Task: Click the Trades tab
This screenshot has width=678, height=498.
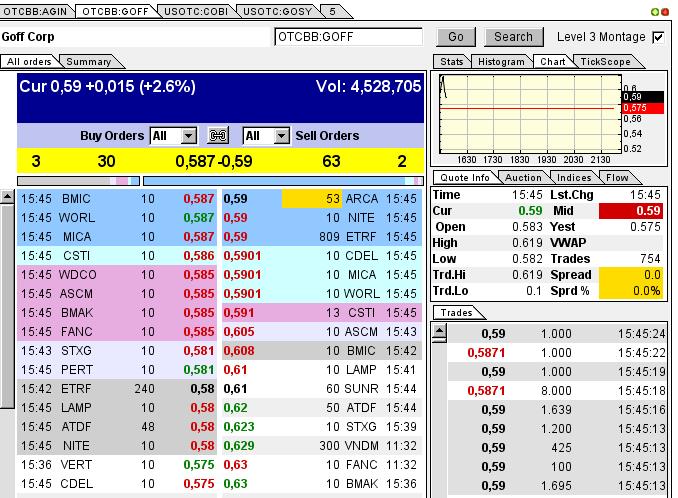Action: click(x=456, y=313)
